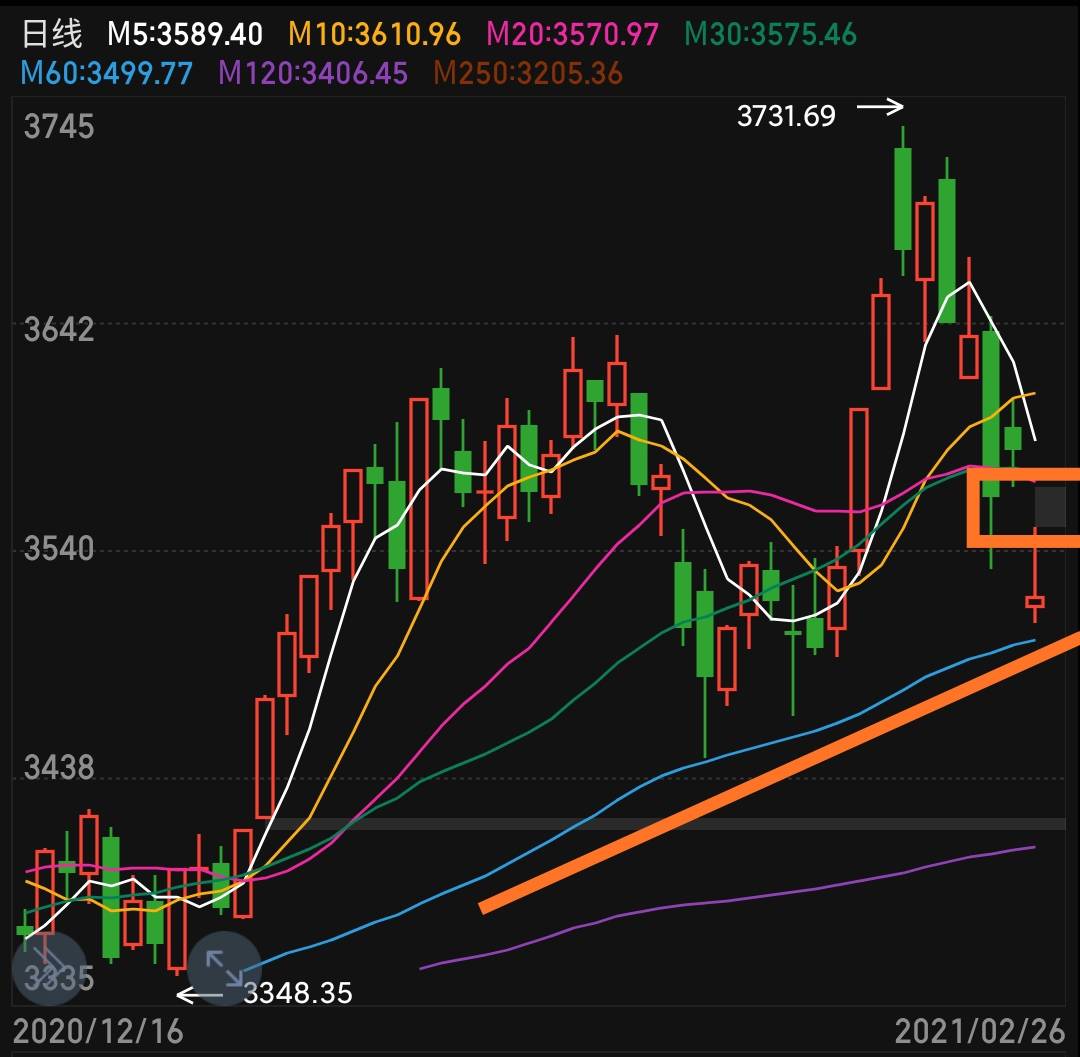The width and height of the screenshot is (1080, 1057).
Task: Select the 日线 daily period label
Action: coord(52,34)
